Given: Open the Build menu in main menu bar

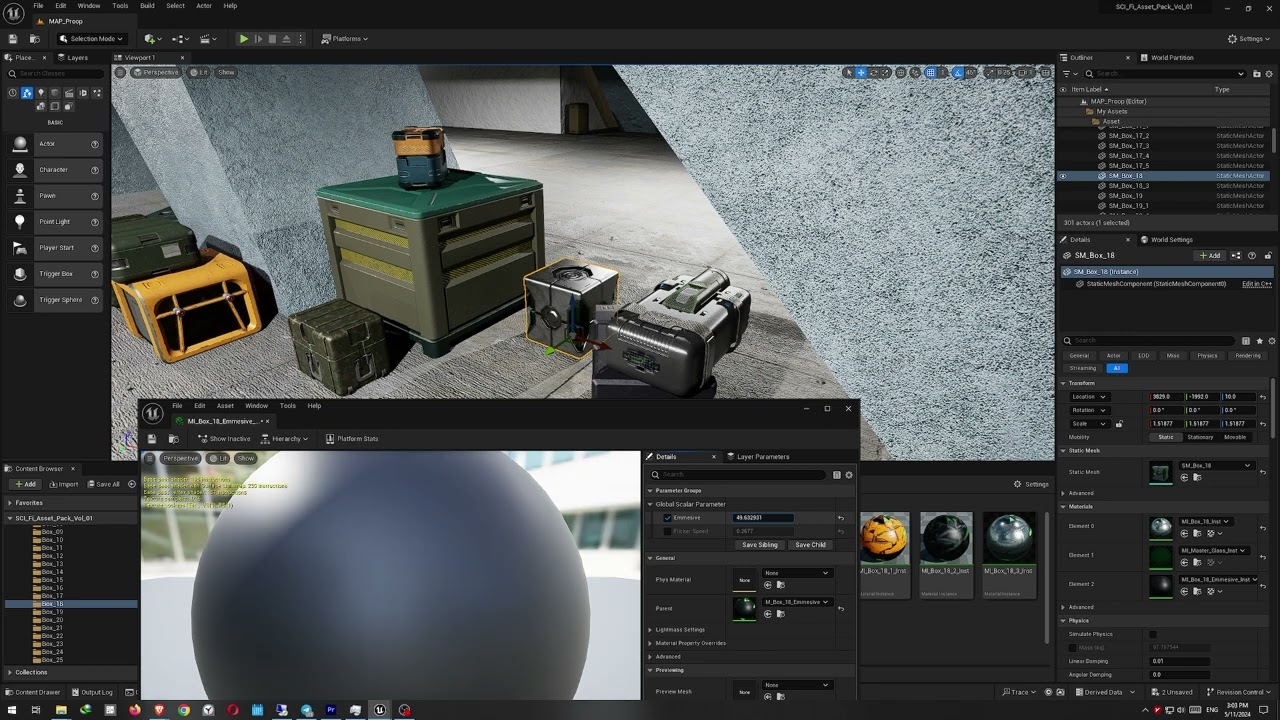Looking at the screenshot, I should pyautogui.click(x=147, y=6).
